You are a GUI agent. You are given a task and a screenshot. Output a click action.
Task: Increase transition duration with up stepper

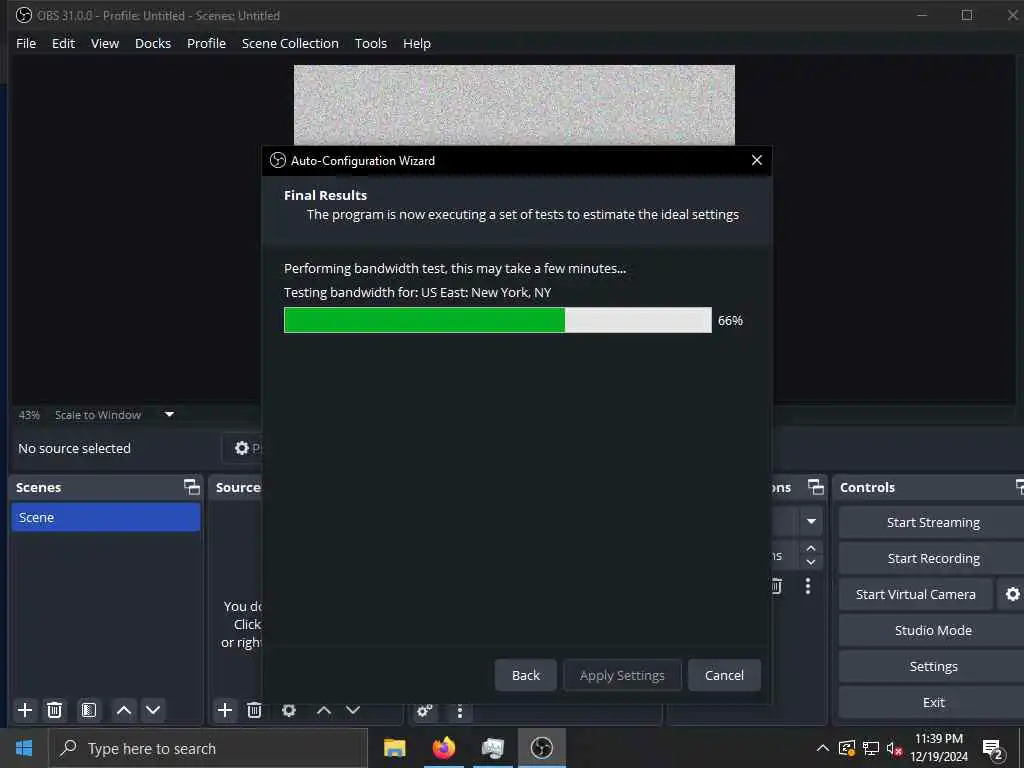pos(811,549)
